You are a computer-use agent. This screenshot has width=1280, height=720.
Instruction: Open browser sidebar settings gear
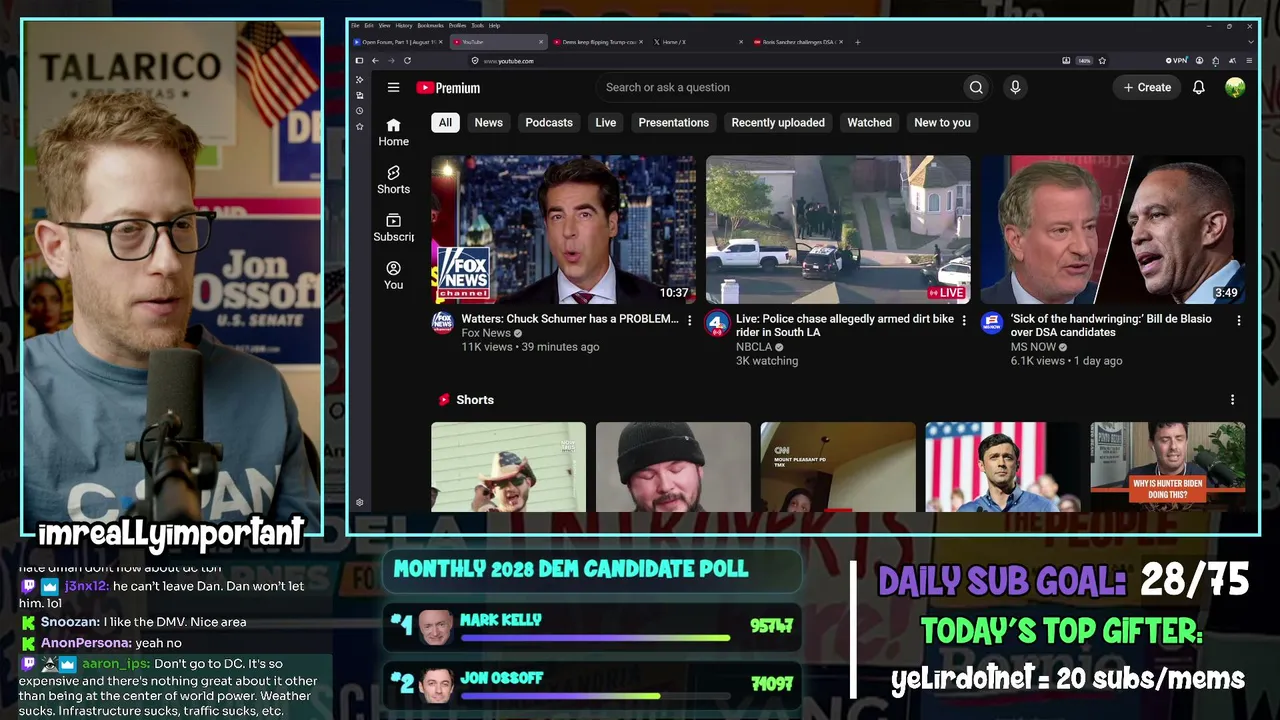359,503
